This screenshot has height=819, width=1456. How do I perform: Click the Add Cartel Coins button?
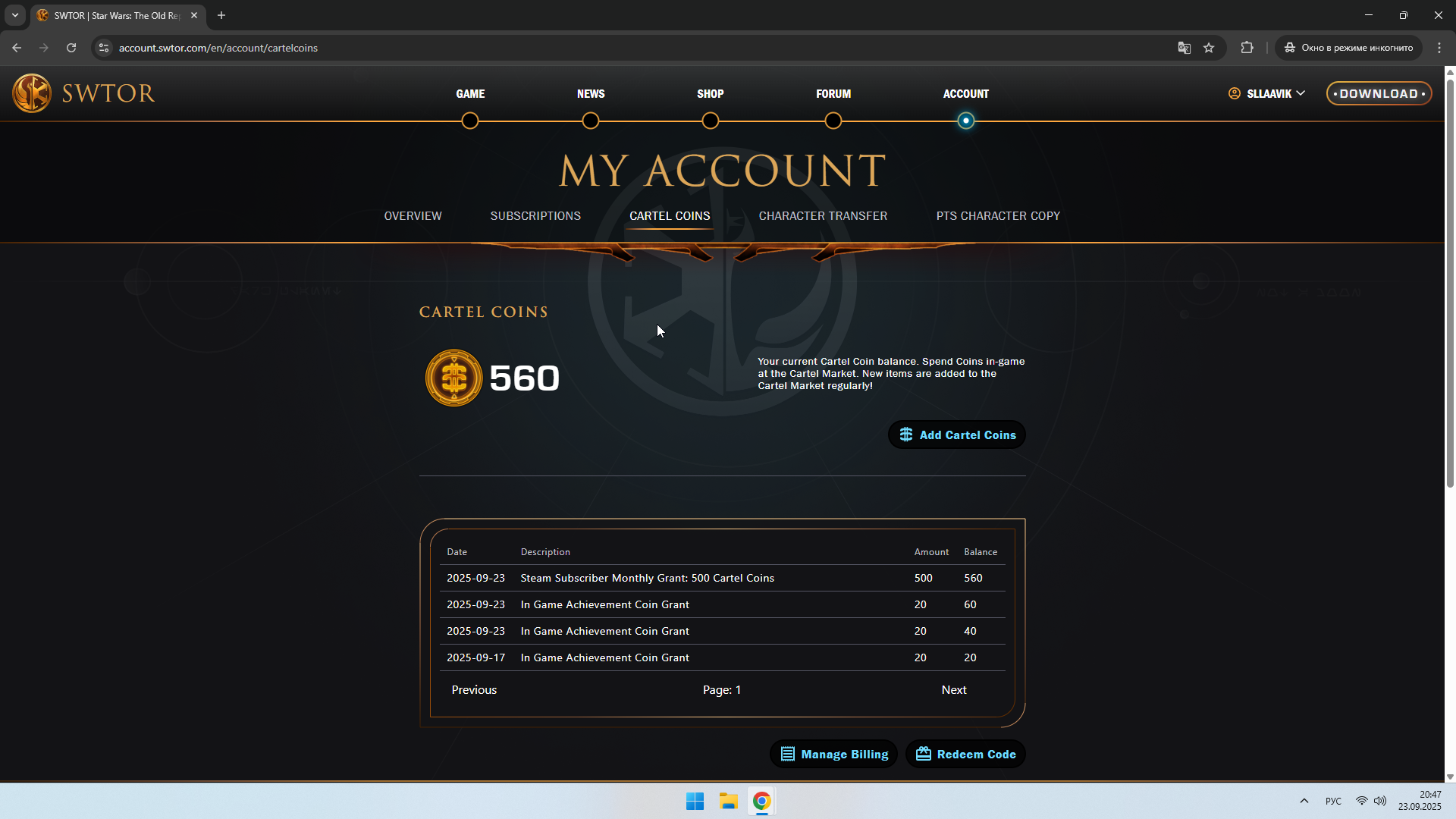point(957,435)
